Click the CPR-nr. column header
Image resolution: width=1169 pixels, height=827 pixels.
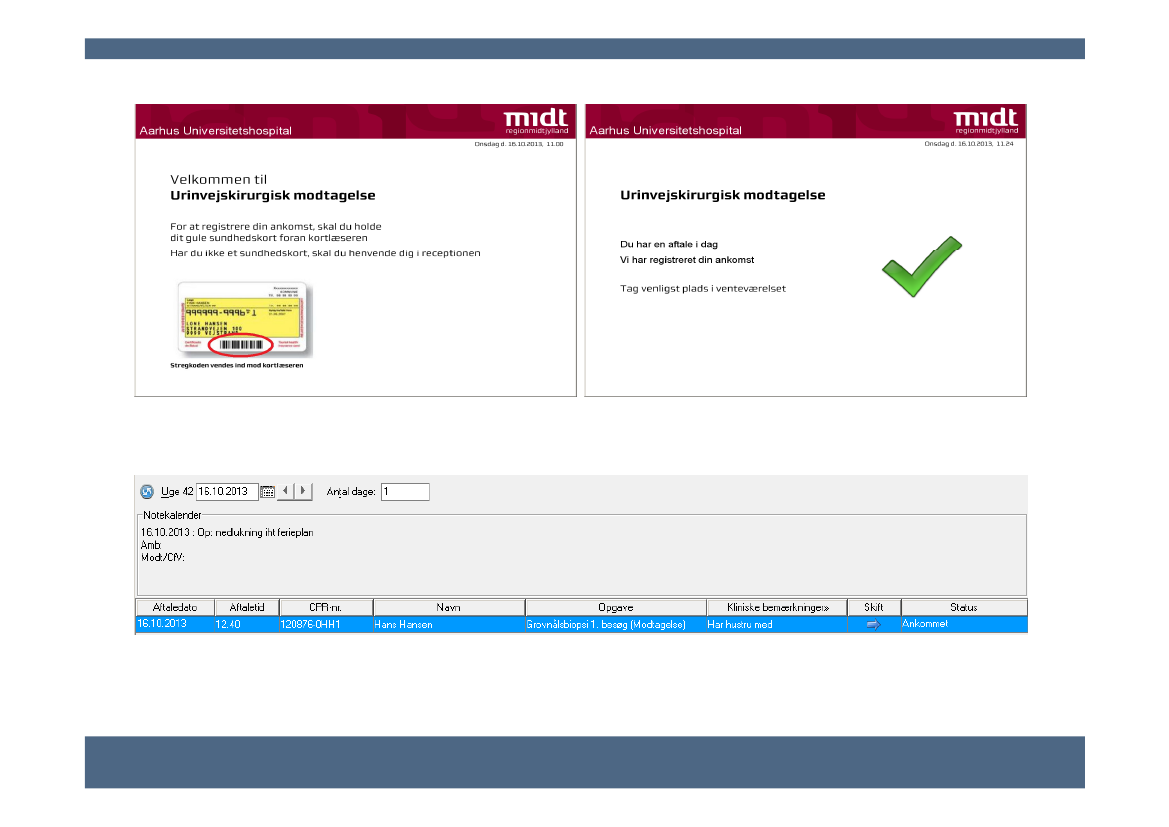[x=325, y=607]
